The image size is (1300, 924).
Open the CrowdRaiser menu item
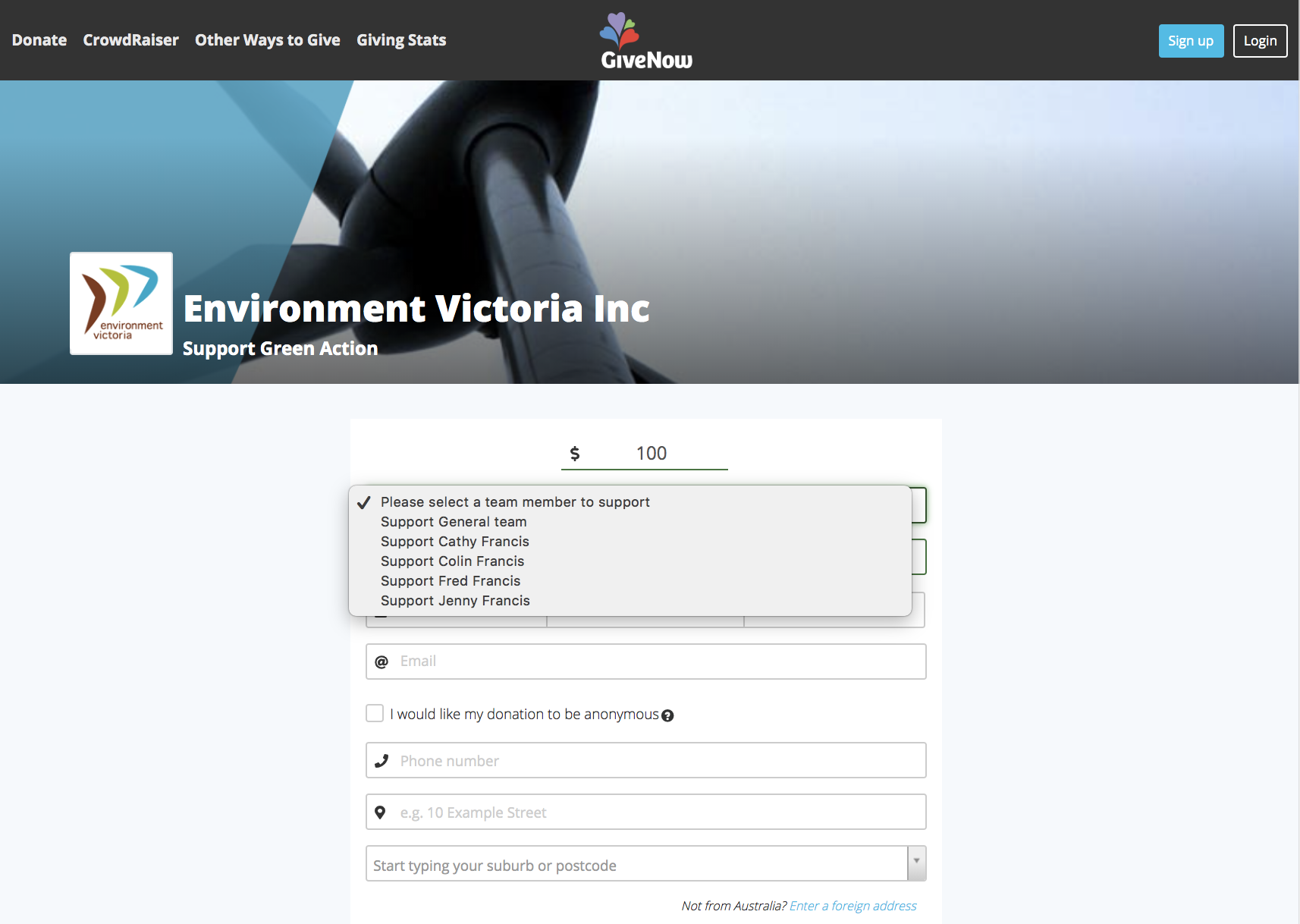tap(131, 40)
